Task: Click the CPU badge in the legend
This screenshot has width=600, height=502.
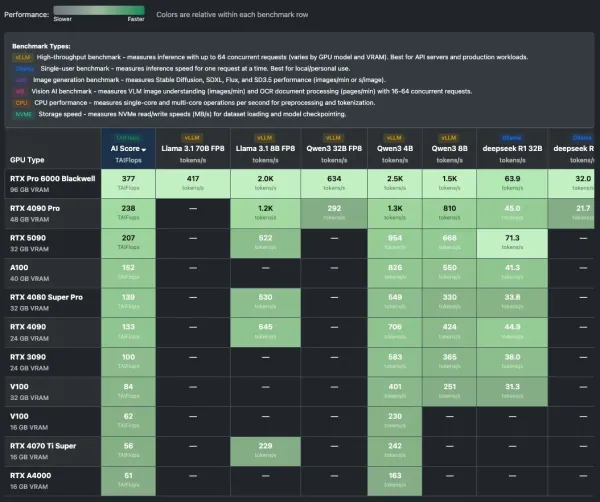Action: click(x=21, y=102)
